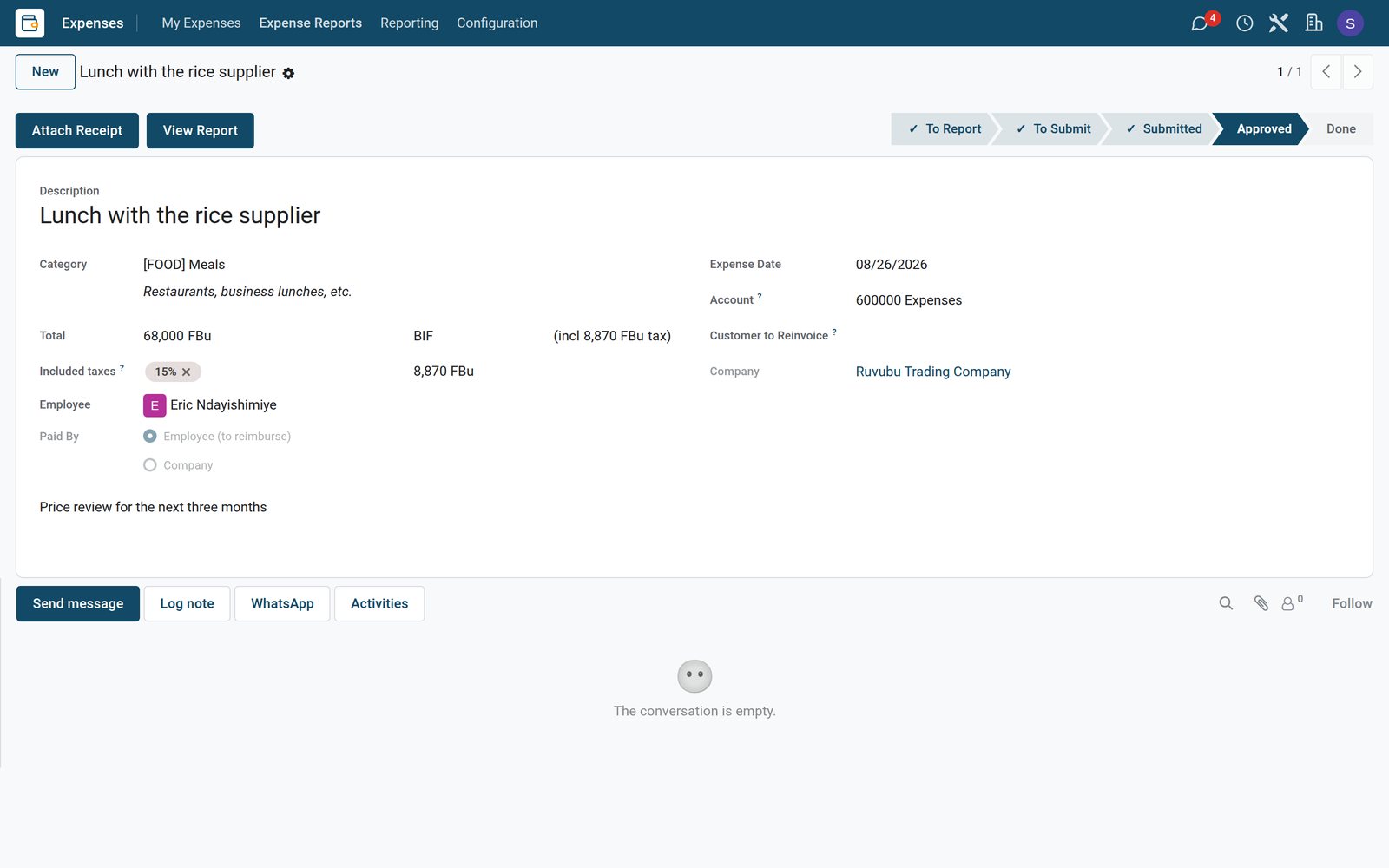Viewport: 1389px width, 868px height.
Task: Click the New button
Action: (x=45, y=72)
